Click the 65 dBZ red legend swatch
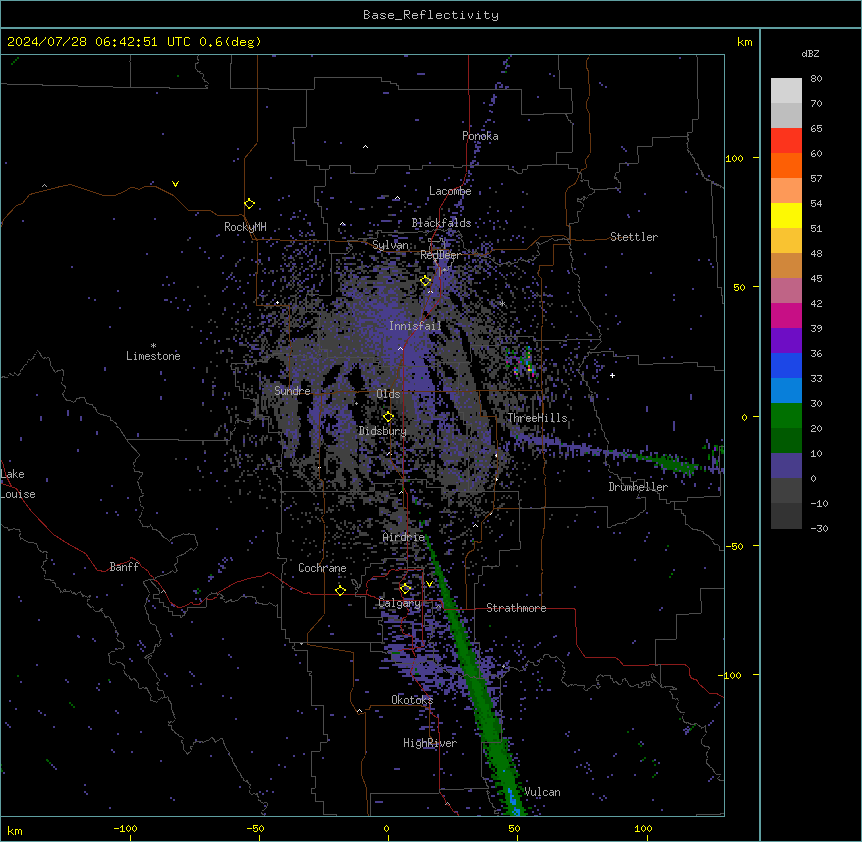 786,140
